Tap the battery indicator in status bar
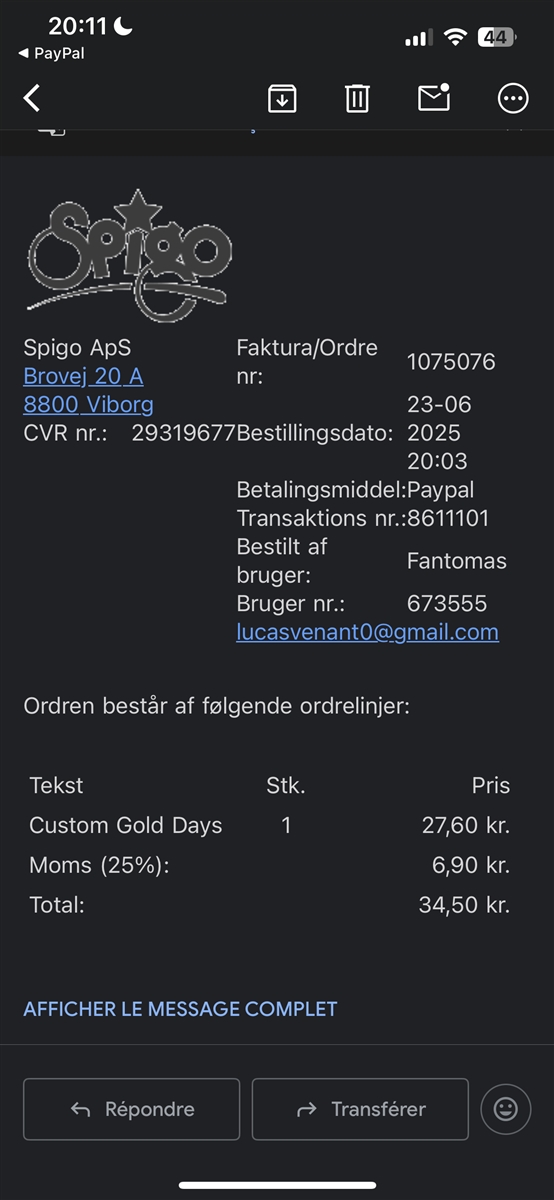 coord(497,38)
